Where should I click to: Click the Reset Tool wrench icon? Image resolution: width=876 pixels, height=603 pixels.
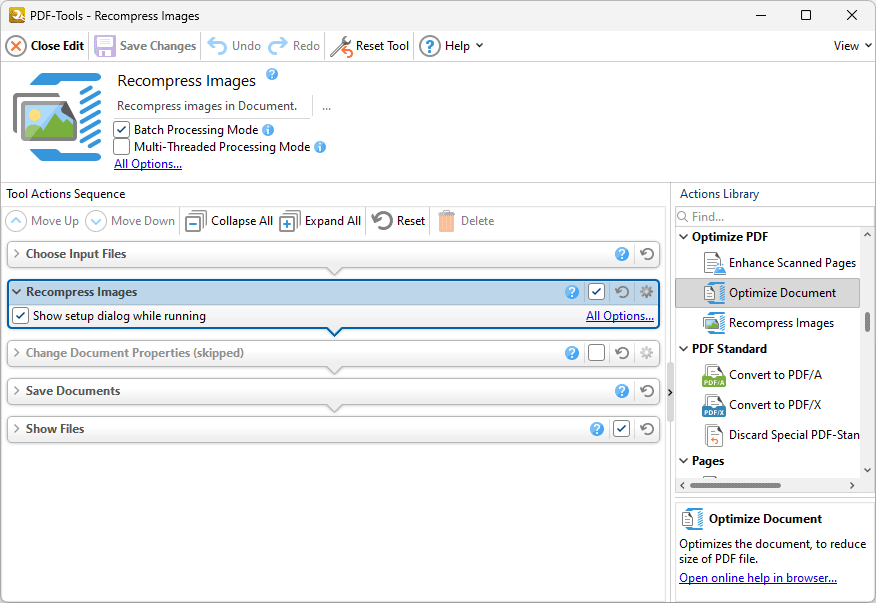[341, 46]
